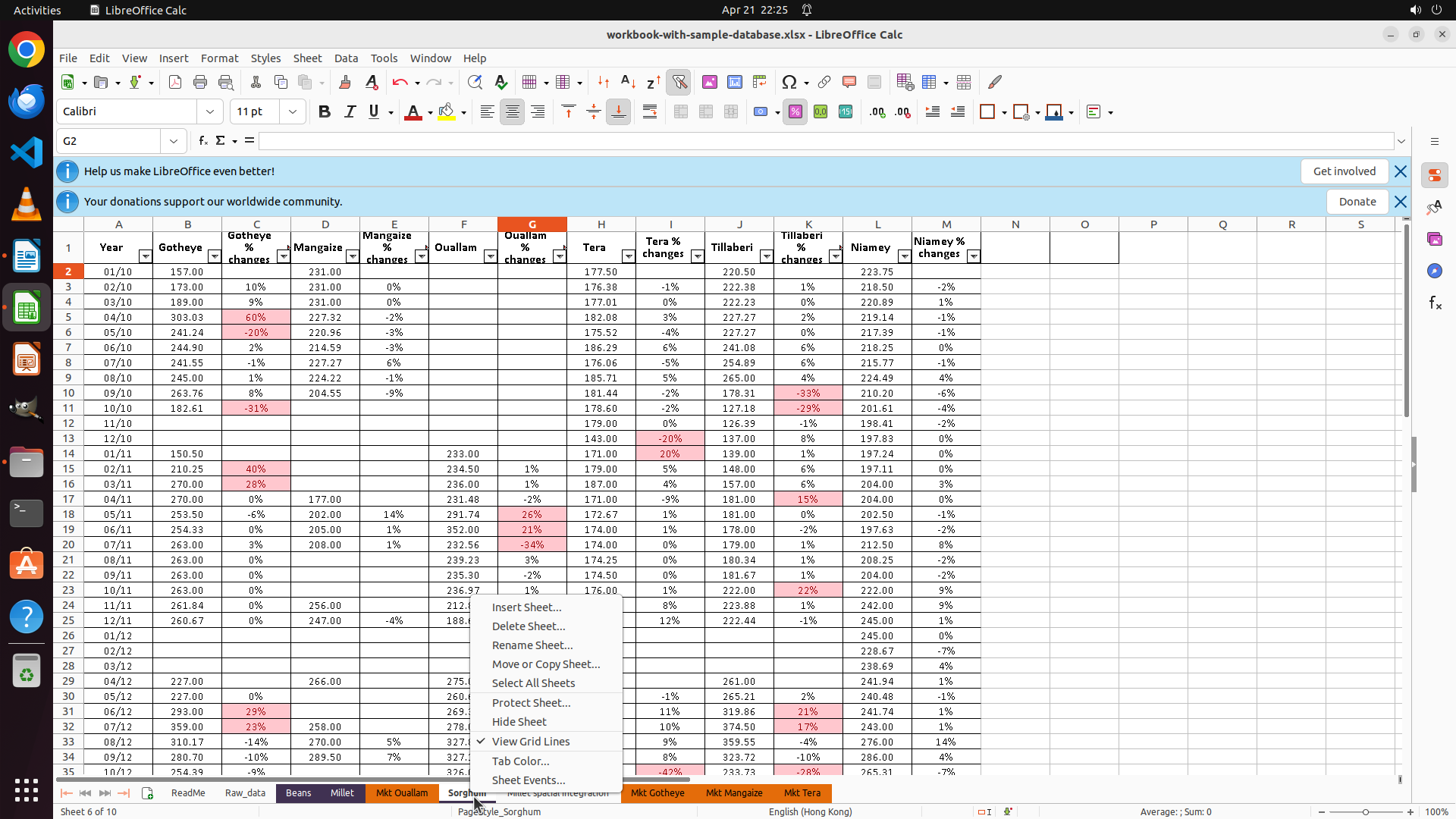
Task: Toggle AutoFilter toolbar button
Action: (679, 82)
